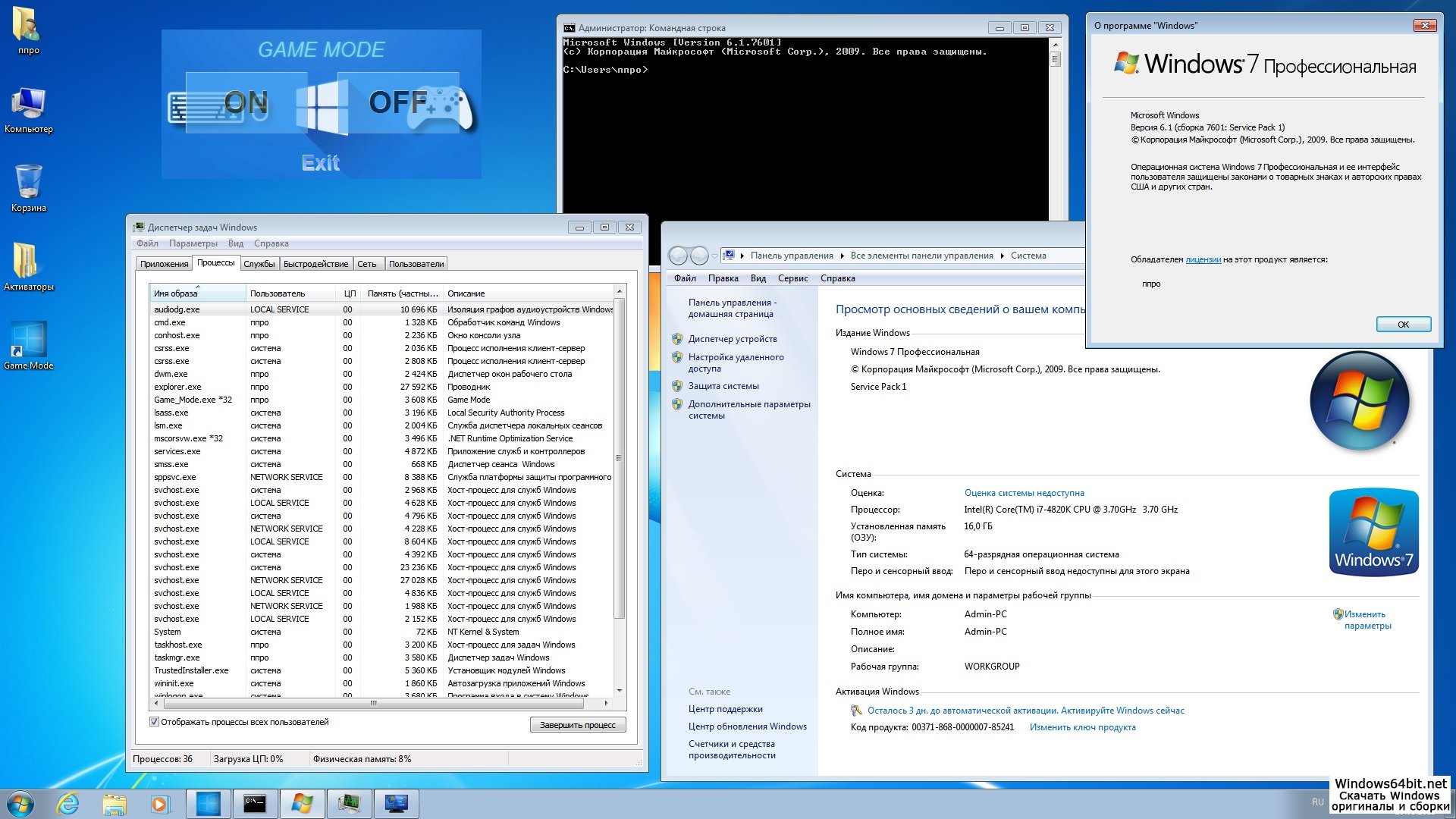
Task: Open the Сервис menu in Control Panel
Action: [x=792, y=278]
